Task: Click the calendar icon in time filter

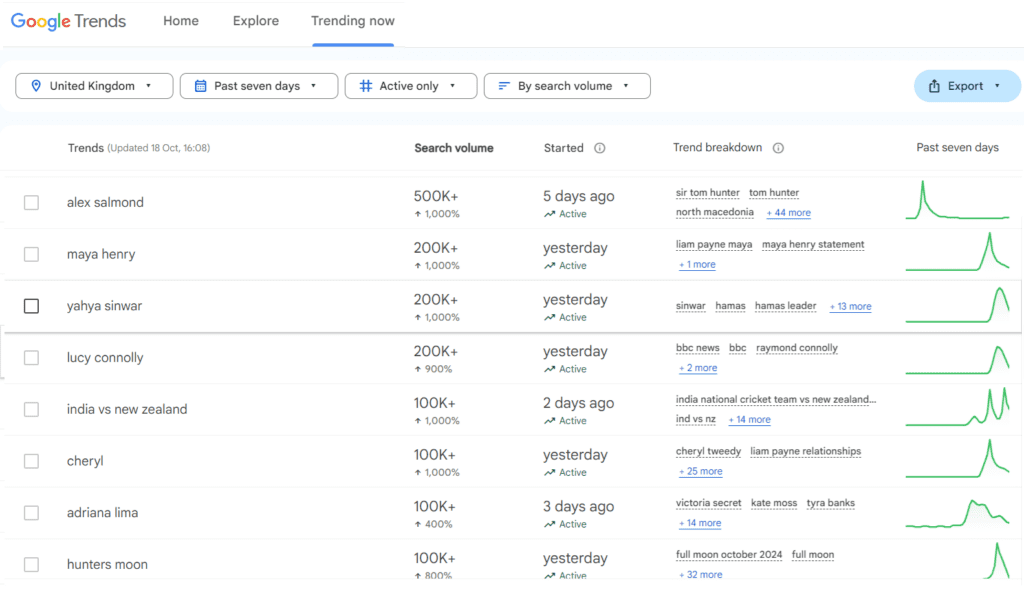Action: click(200, 86)
